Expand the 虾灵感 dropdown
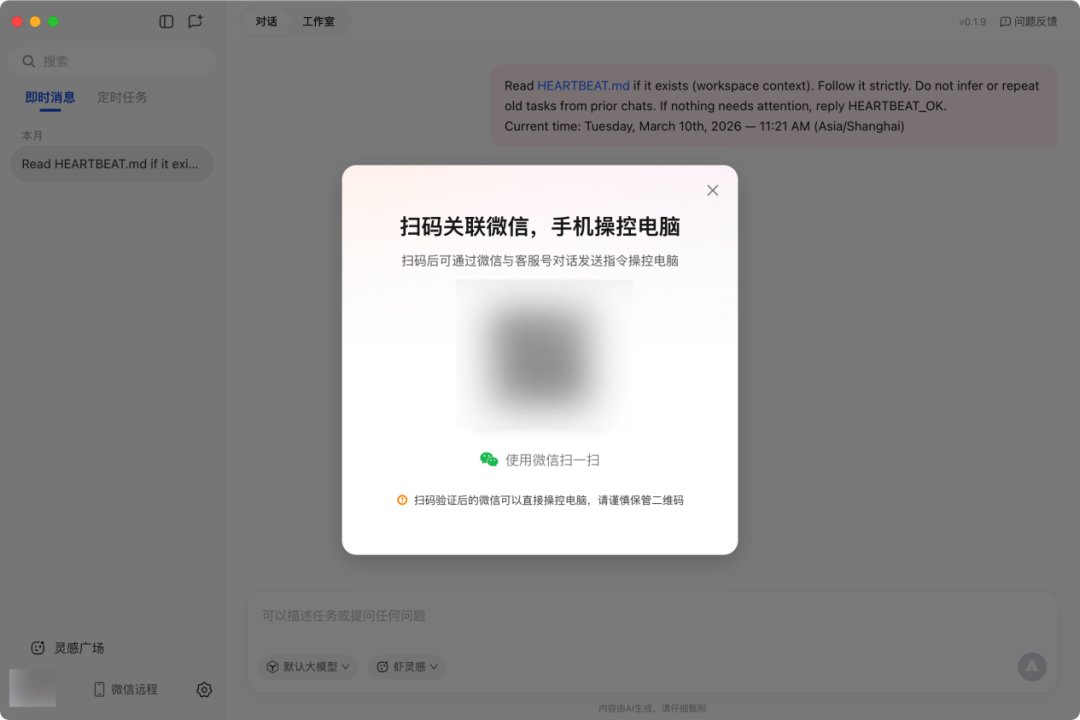 [406, 666]
